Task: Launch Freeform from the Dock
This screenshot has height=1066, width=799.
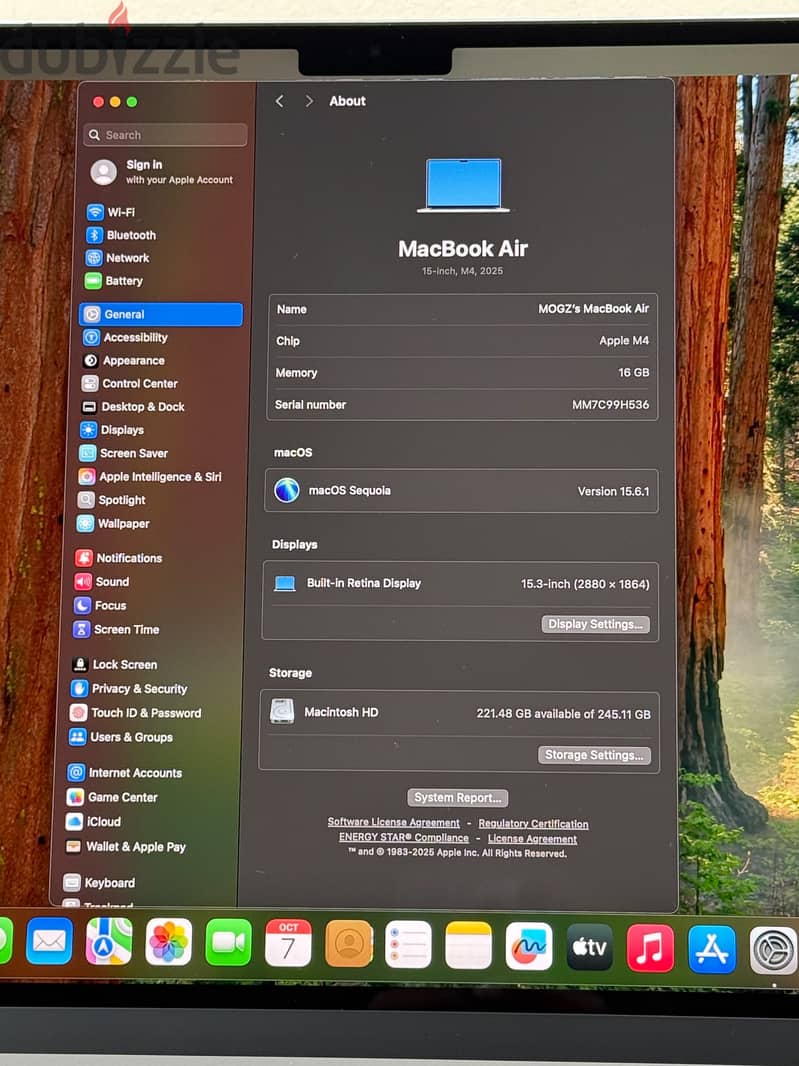Action: 529,946
